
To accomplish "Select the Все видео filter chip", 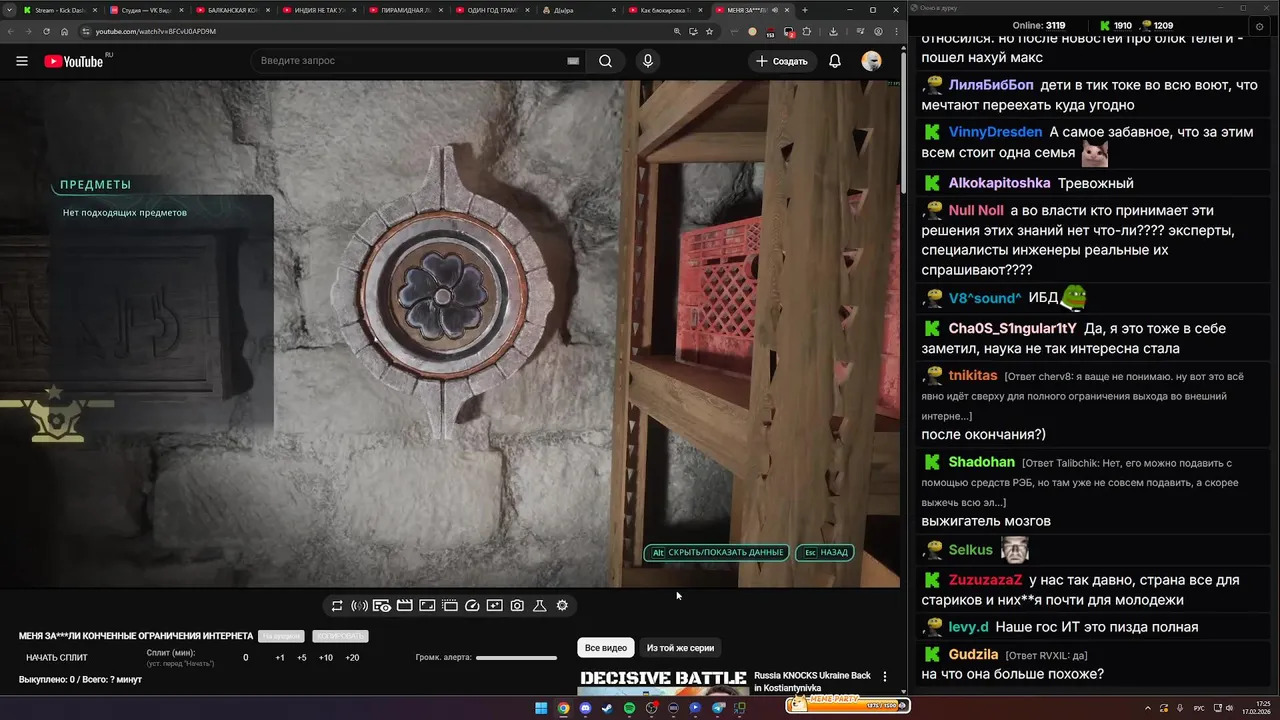I will tap(606, 648).
